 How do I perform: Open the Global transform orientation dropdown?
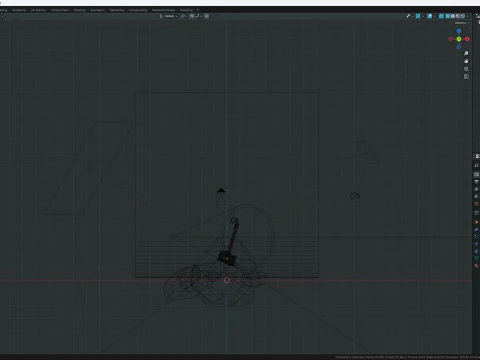click(169, 16)
